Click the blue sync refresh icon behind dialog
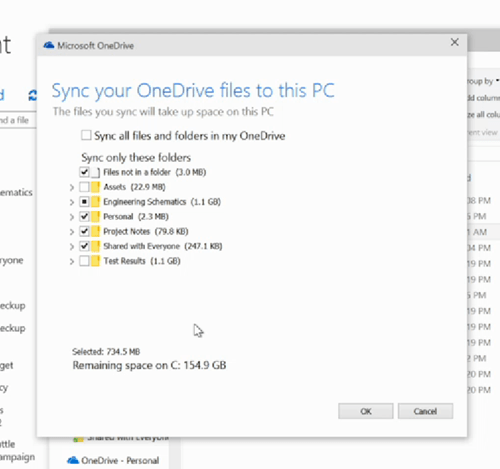Viewport: 500px width, 469px height. tap(32, 96)
